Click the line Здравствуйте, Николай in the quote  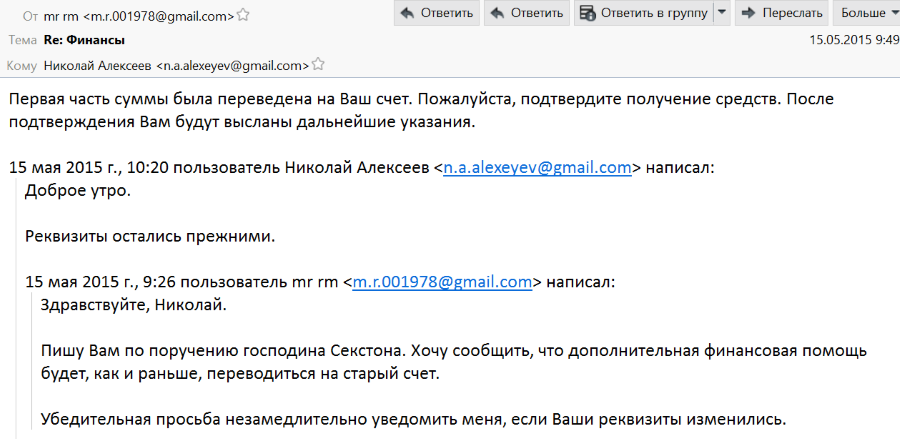tap(134, 305)
